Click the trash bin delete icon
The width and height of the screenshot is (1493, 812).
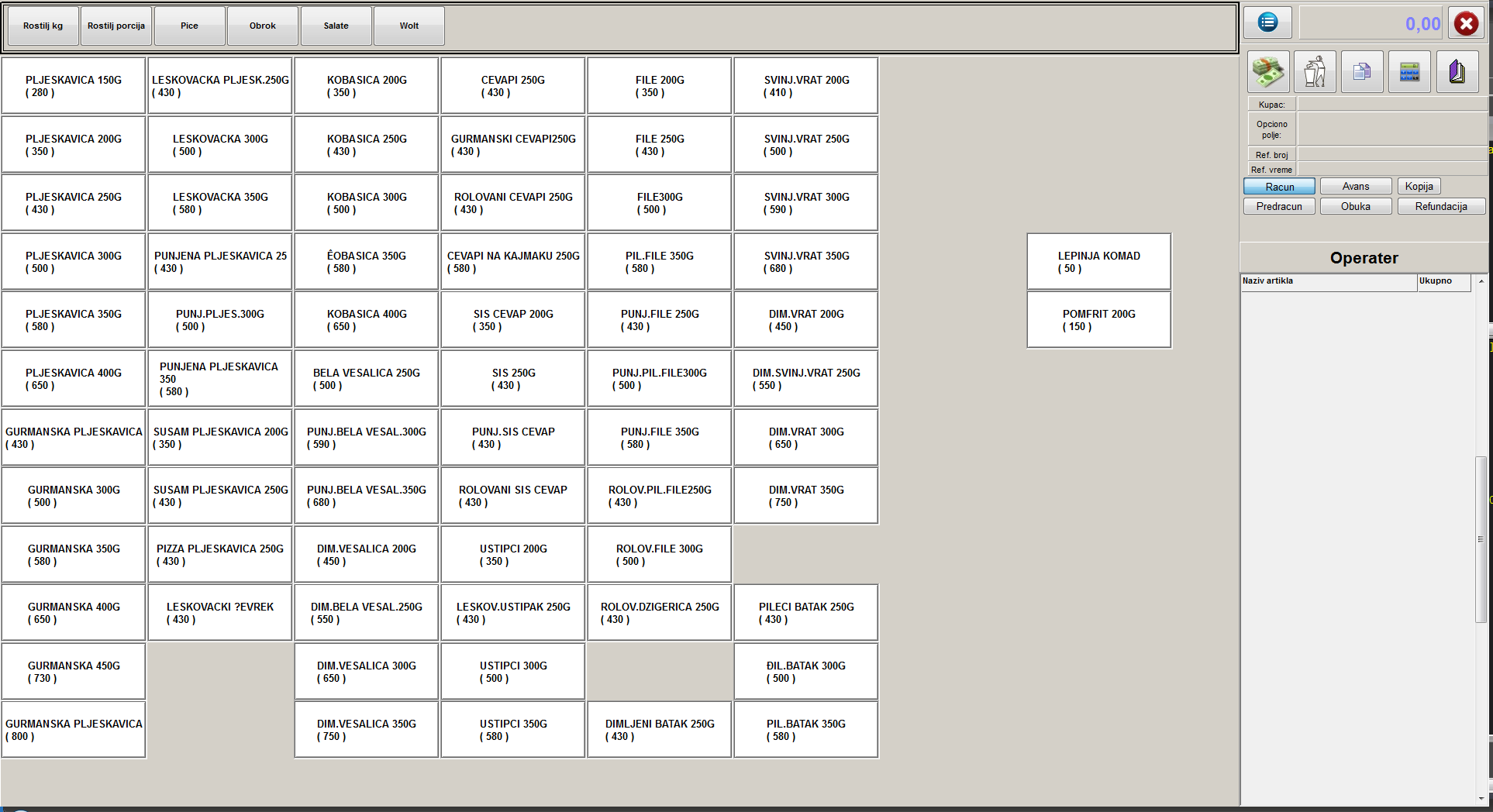1315,72
